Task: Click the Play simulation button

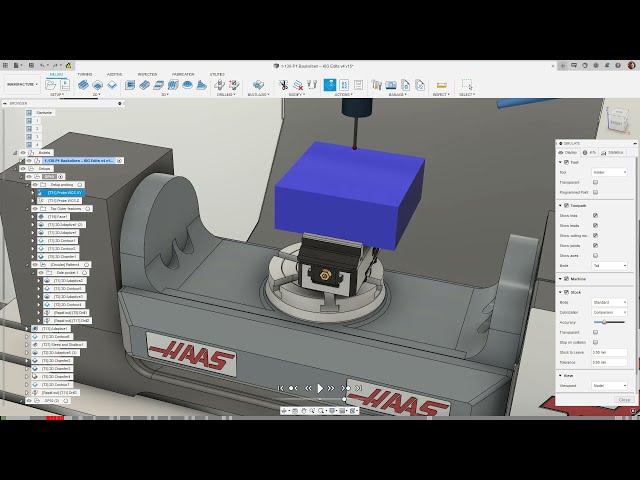Action: [x=320, y=388]
